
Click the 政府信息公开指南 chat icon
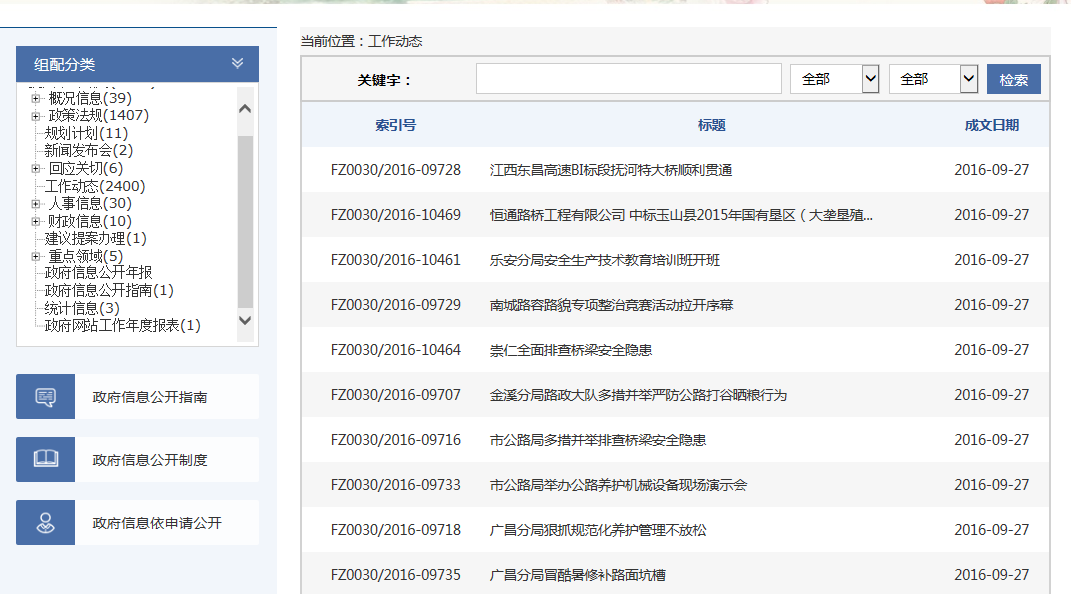tap(45, 397)
